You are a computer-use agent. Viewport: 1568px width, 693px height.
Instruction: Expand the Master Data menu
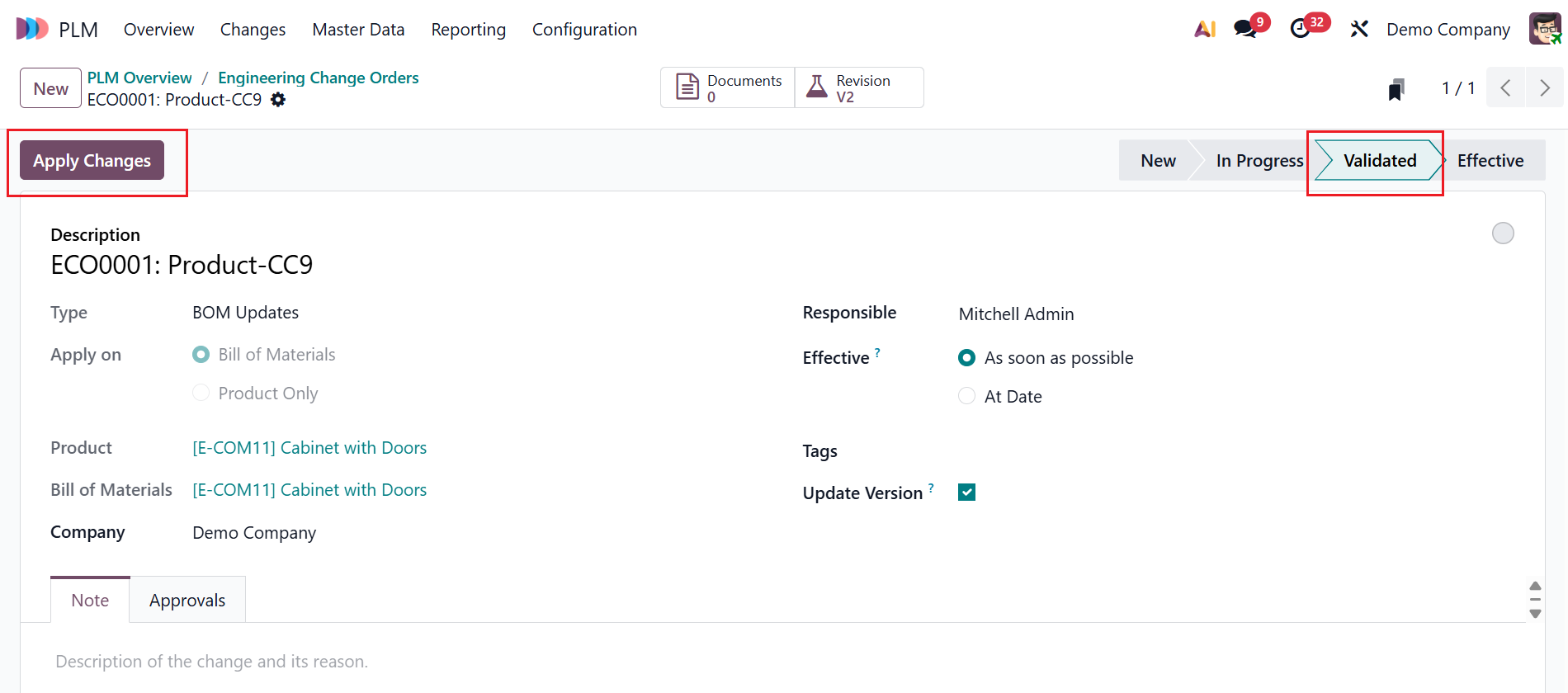(358, 30)
